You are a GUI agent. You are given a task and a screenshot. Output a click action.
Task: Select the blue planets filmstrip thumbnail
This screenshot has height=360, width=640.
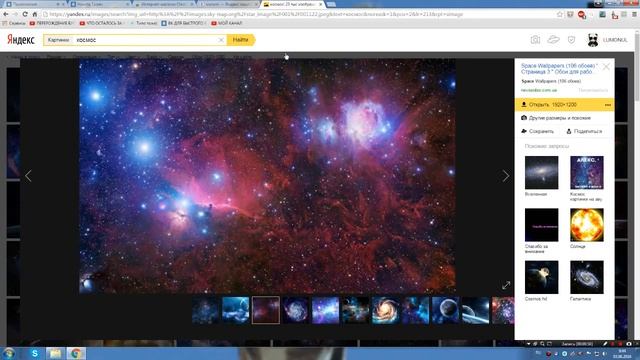(x=236, y=311)
